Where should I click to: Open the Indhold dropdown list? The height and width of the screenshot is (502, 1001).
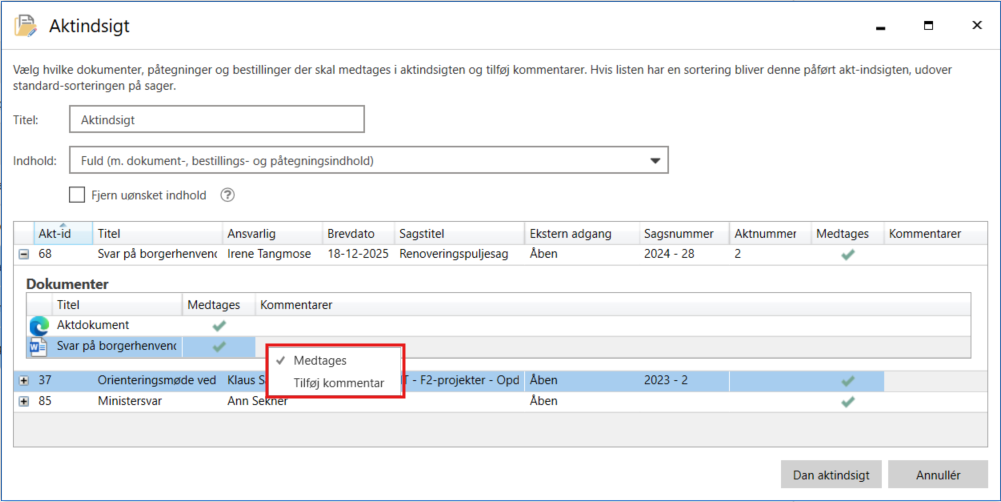point(655,160)
